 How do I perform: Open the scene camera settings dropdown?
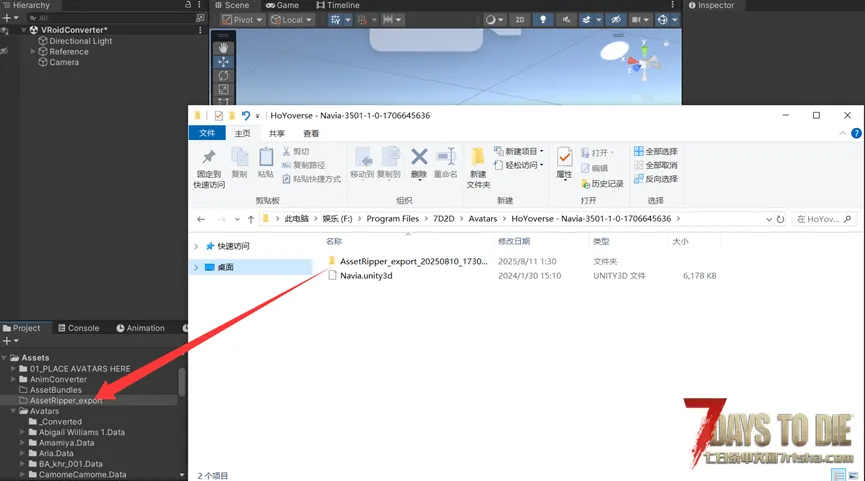(x=640, y=20)
